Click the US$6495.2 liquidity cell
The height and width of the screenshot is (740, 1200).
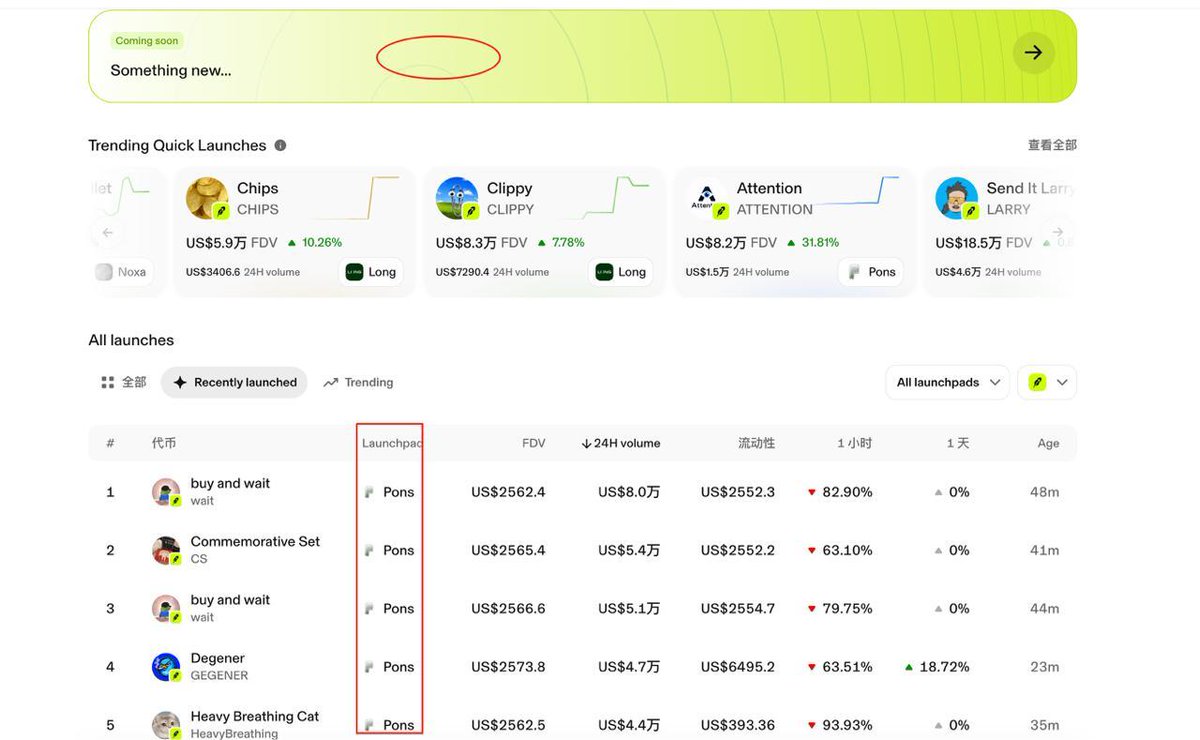(738, 667)
